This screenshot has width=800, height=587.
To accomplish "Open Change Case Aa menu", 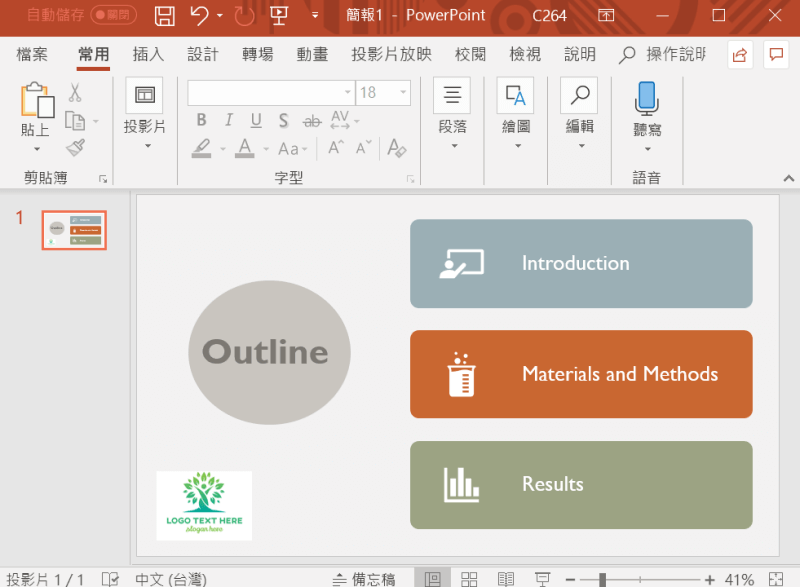I will (292, 148).
